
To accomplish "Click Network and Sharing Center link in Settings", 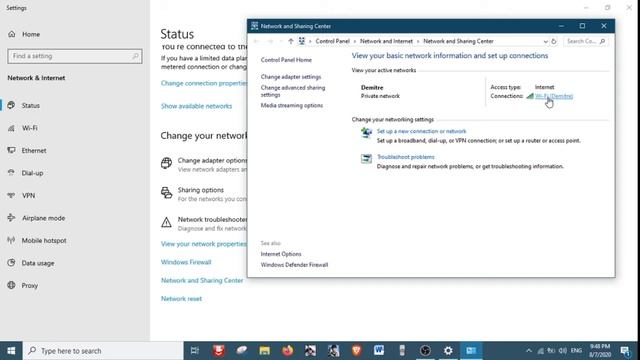I will [x=202, y=280].
